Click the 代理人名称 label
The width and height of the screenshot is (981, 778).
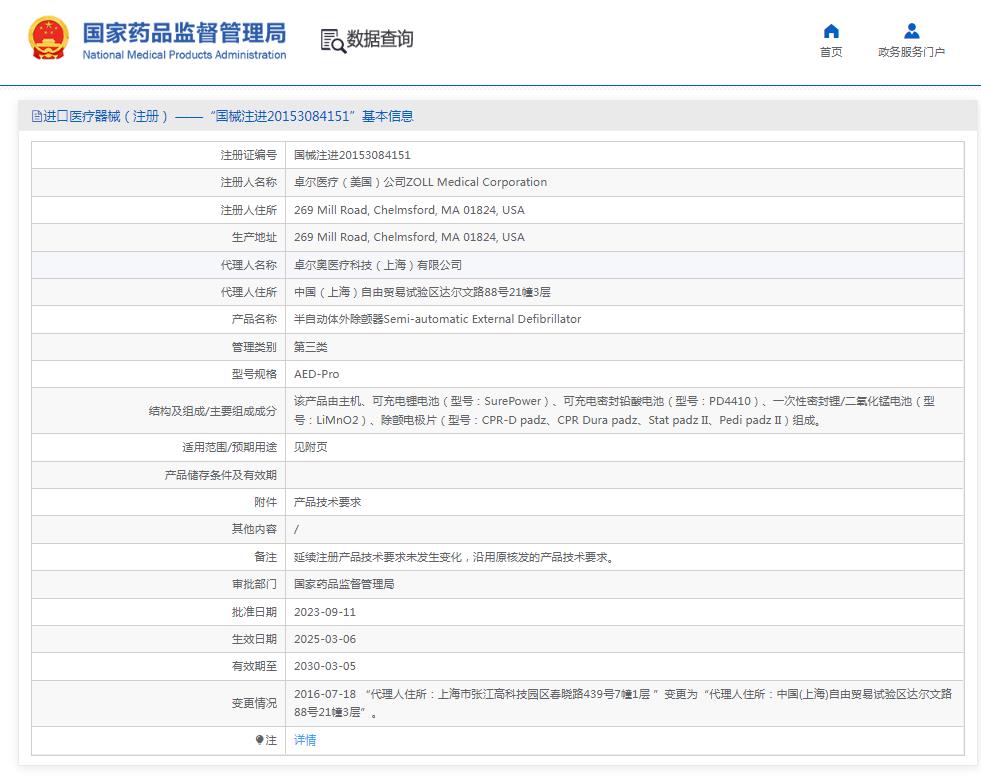(248, 265)
